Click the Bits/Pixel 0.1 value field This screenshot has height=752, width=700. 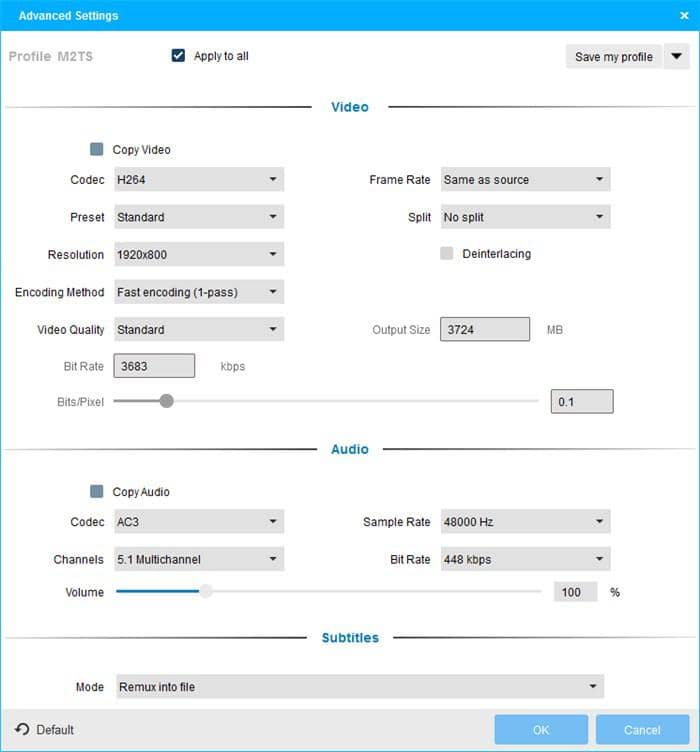tap(582, 401)
